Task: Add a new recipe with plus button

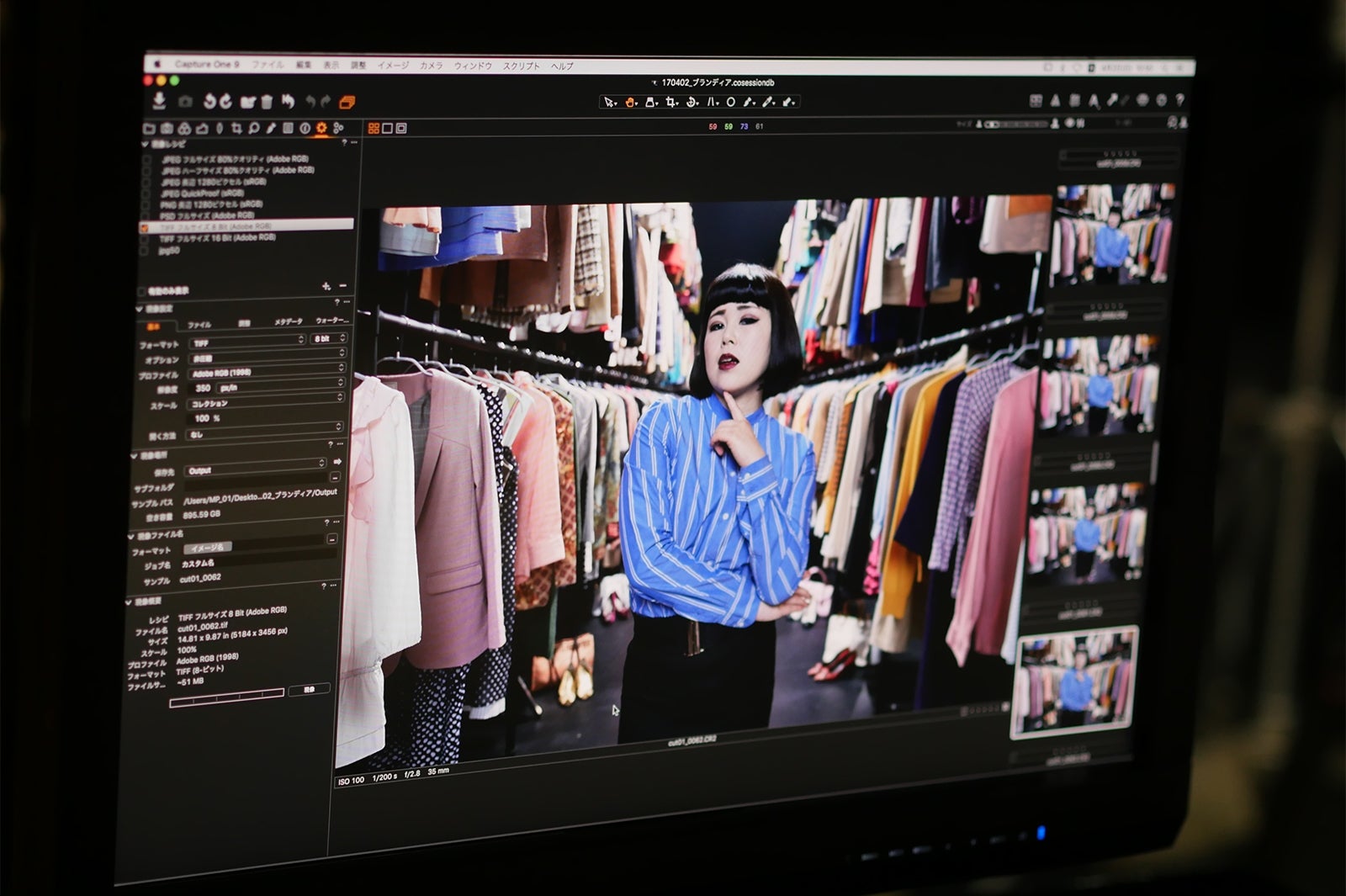Action: 326,287
